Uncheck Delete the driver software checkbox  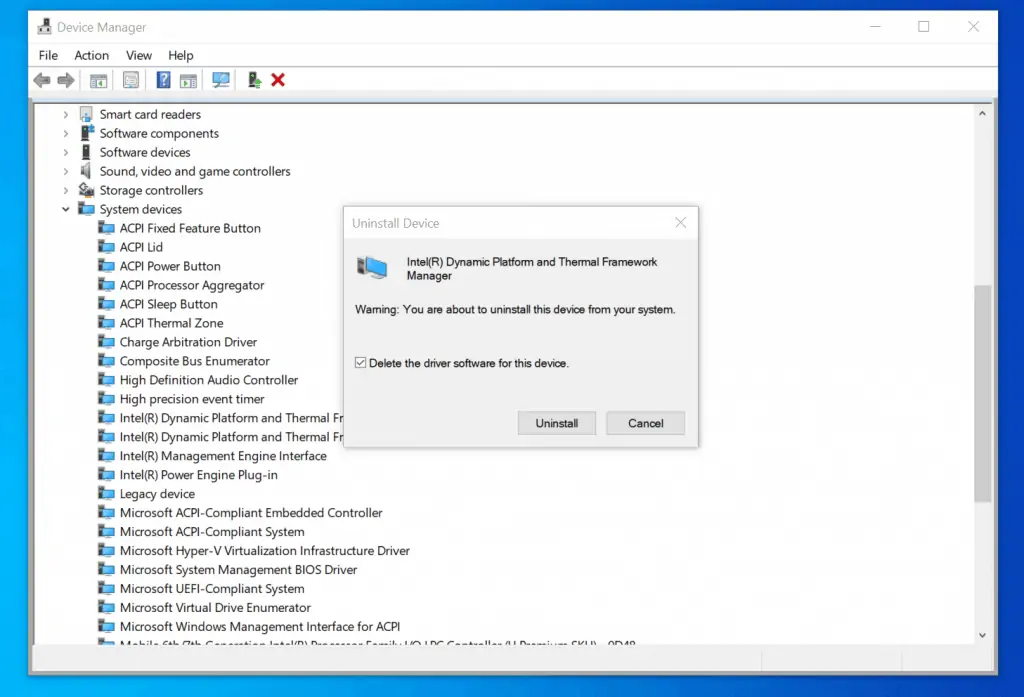(361, 363)
